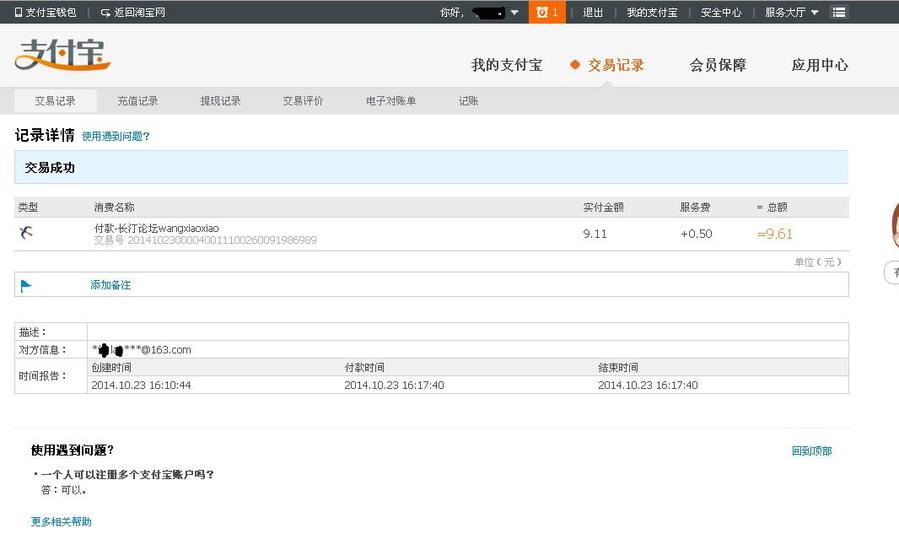Screen dimensions: 899x534
Task: Switch to the 电子对账单 tab
Action: (x=390, y=101)
